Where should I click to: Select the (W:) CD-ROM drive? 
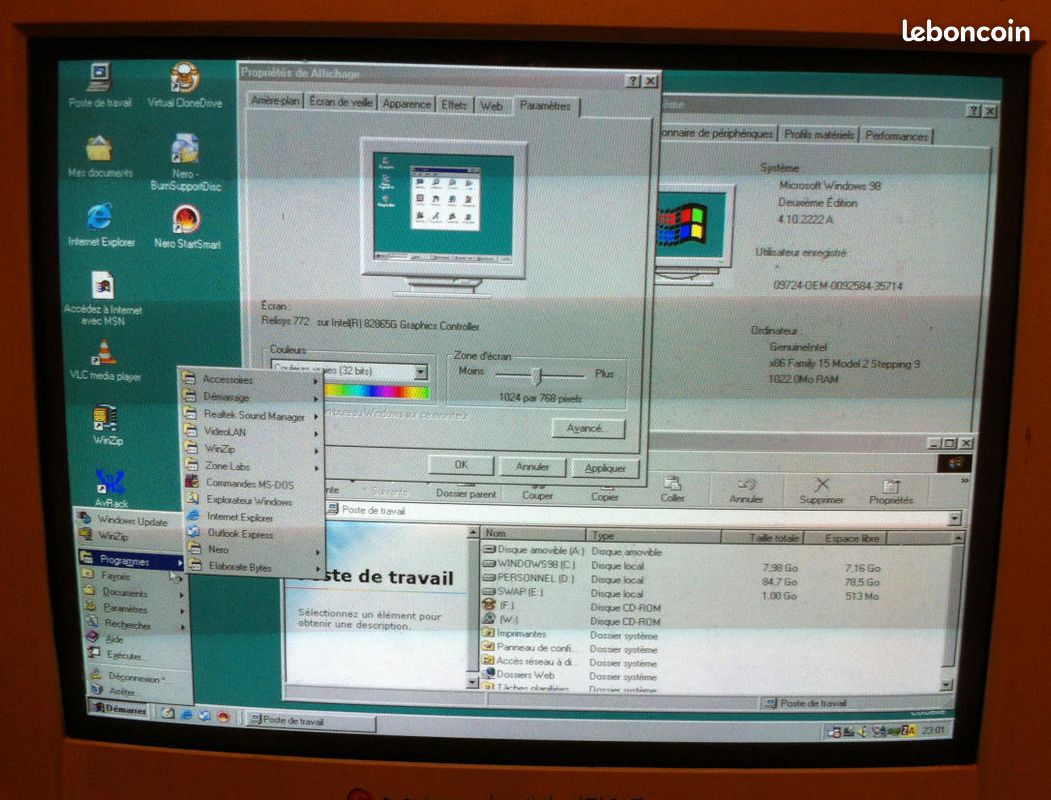coord(500,619)
